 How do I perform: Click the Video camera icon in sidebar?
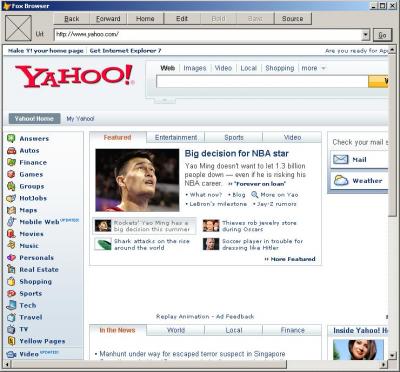11,354
